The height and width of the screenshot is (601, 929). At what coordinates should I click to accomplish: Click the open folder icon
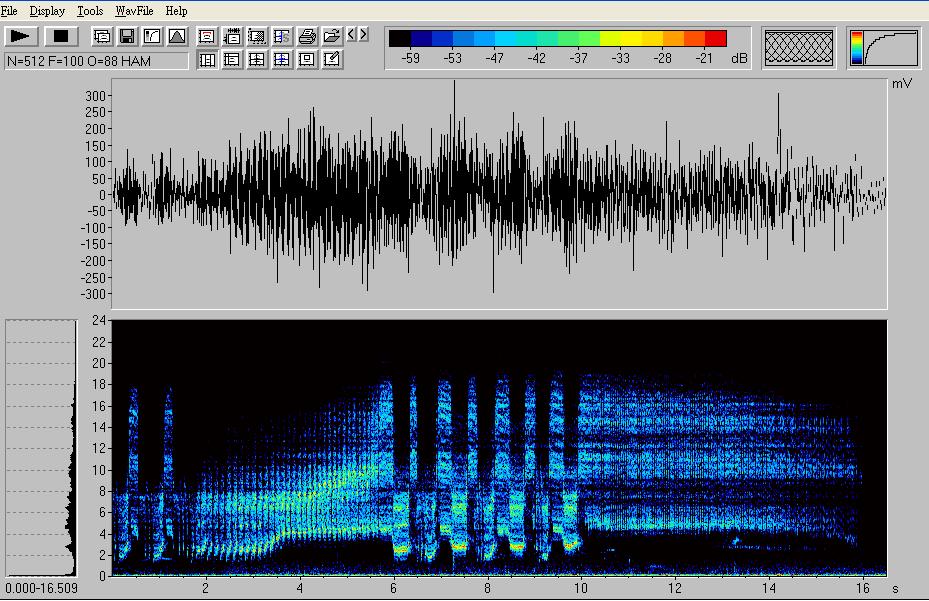coord(331,37)
